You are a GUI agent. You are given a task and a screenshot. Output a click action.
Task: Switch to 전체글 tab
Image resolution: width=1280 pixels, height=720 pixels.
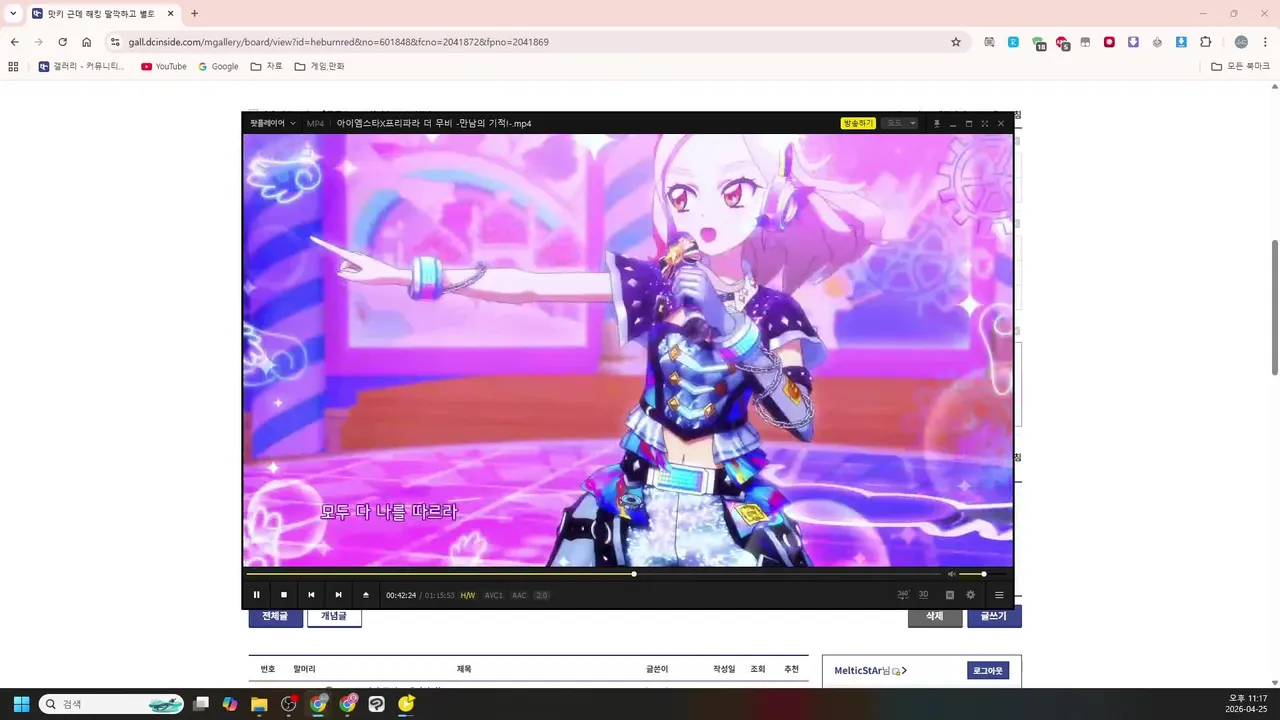pyautogui.click(x=275, y=617)
